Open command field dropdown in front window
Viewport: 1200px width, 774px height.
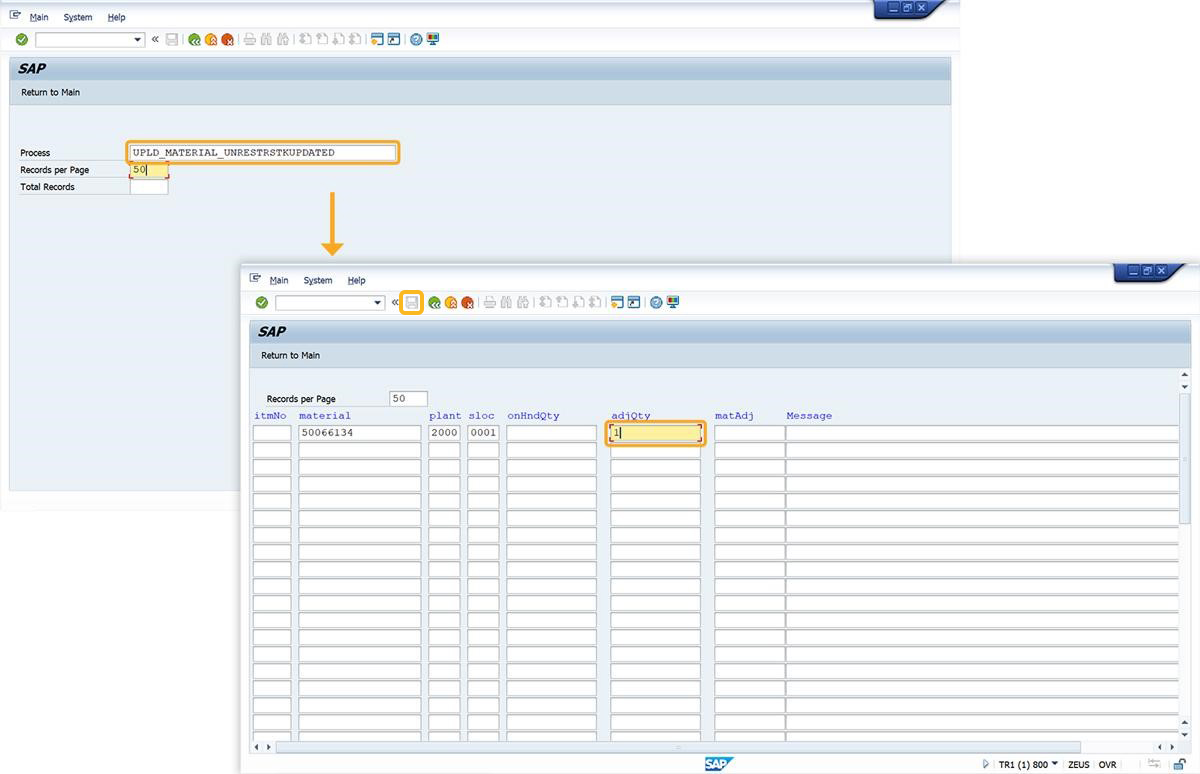[x=378, y=302]
